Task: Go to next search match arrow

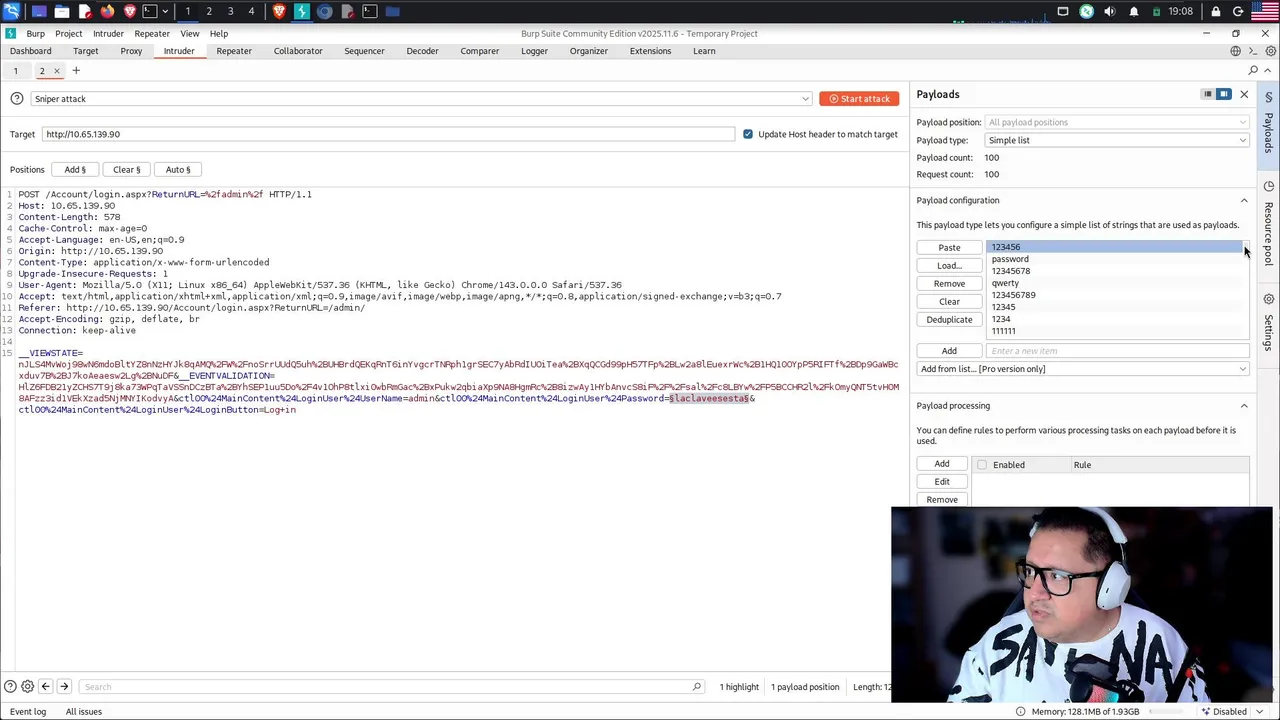Action: (x=63, y=686)
